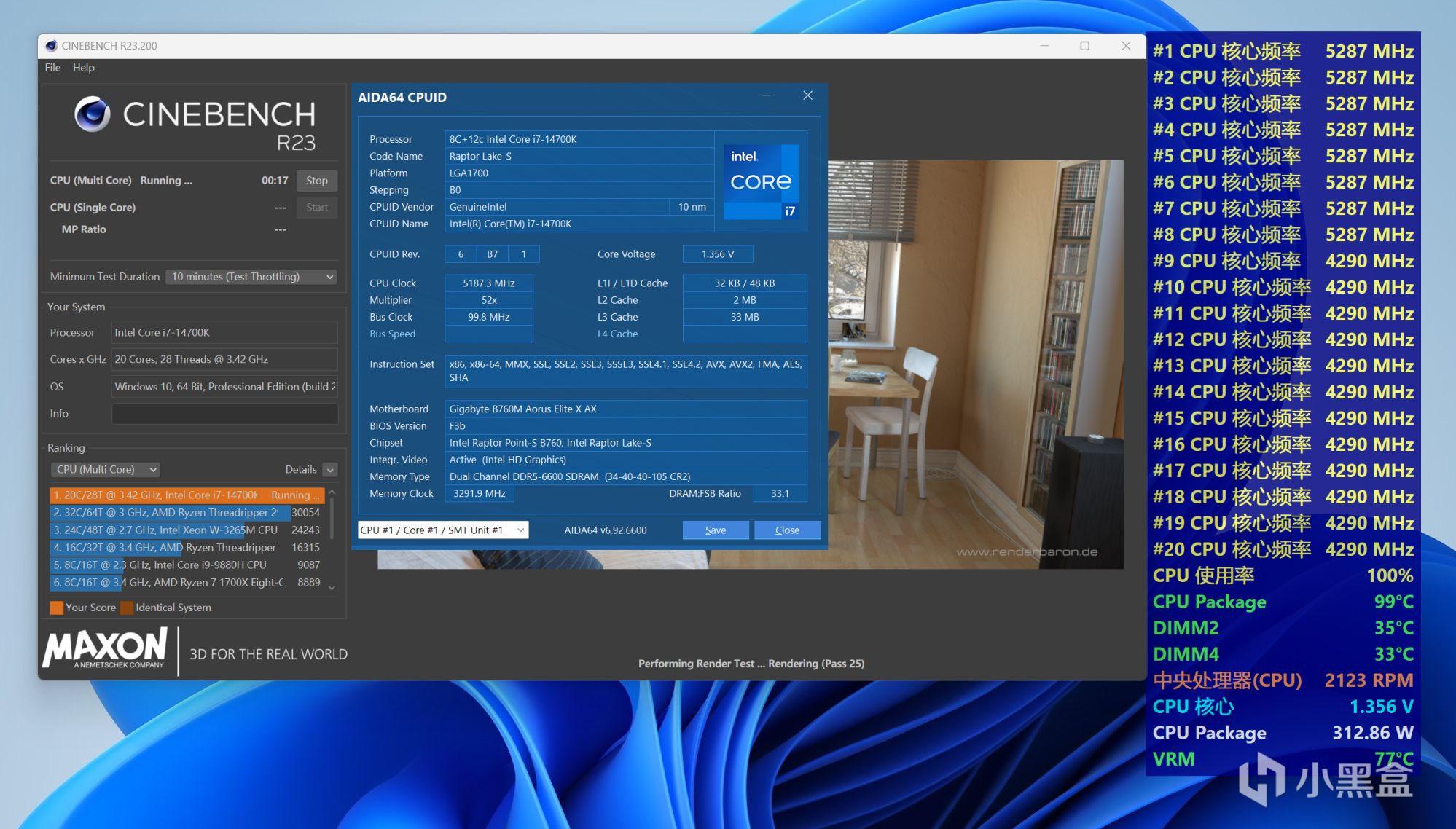The width and height of the screenshot is (1456, 829).
Task: Open the Minimum Test Duration dropdown
Action: [251, 277]
